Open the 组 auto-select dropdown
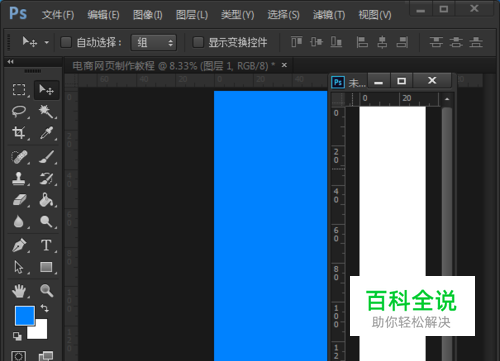Viewport: 500px width, 361px height. (154, 43)
